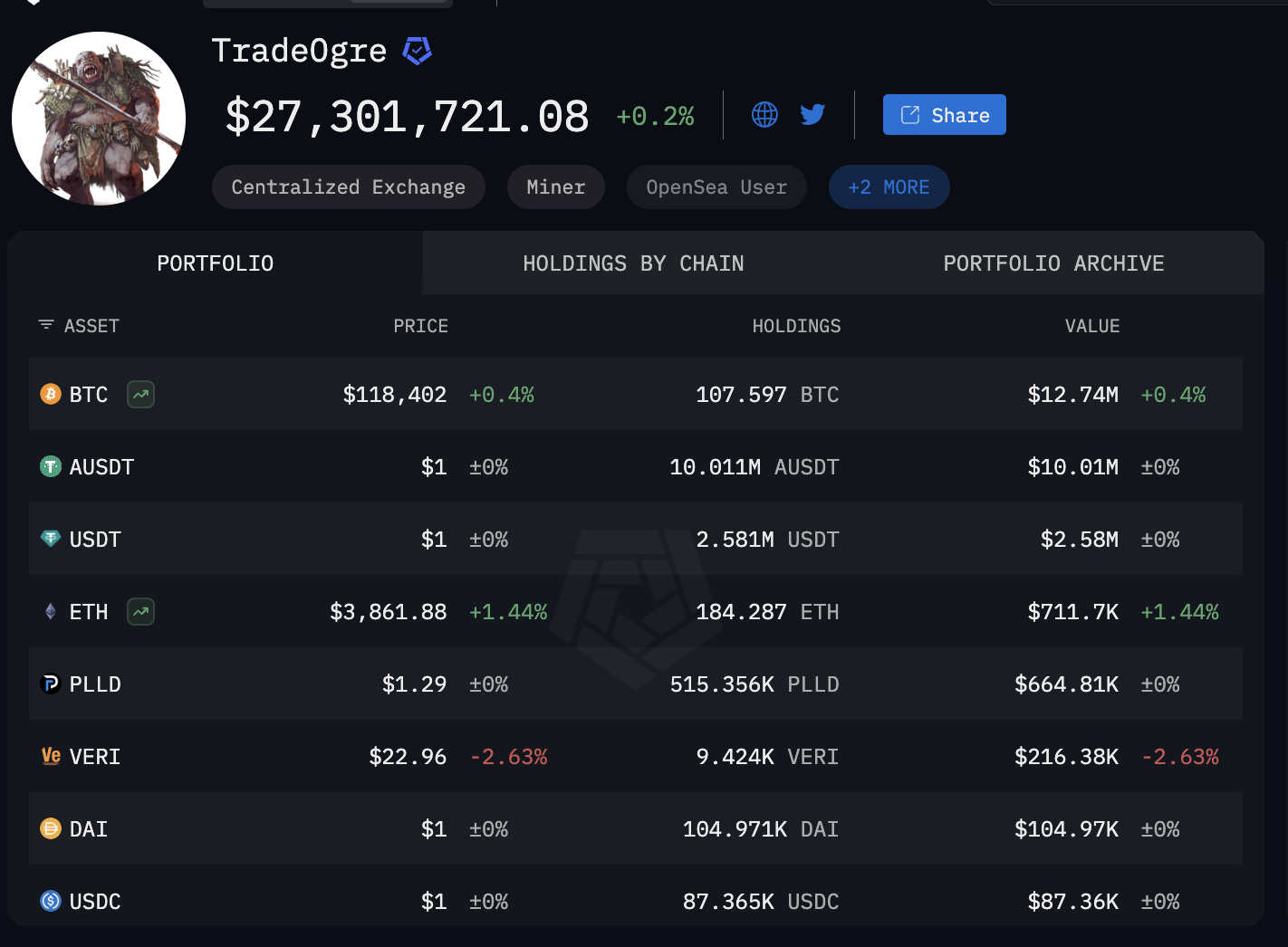The height and width of the screenshot is (947, 1288).
Task: Click the $216.38K VERI value
Action: pos(1067,757)
